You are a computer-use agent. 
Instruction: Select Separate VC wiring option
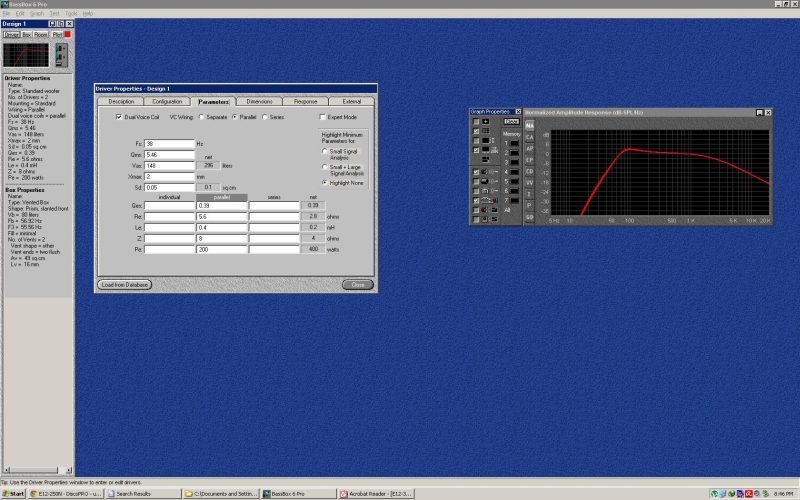(x=202, y=117)
